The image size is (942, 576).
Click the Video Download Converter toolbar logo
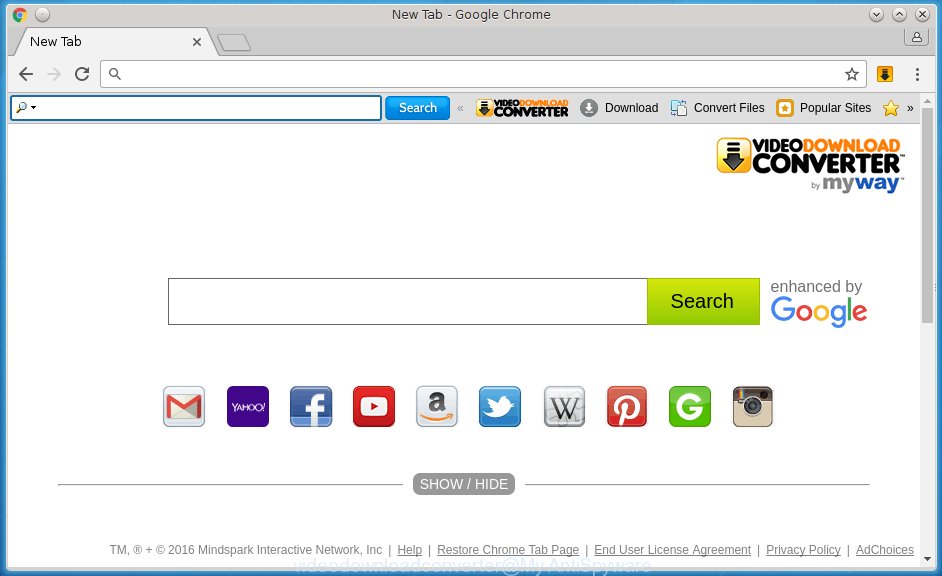522,108
